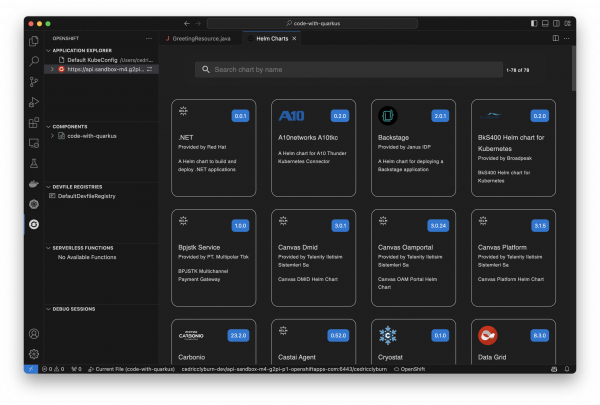Collapse the Devfile Registries section

point(47,187)
